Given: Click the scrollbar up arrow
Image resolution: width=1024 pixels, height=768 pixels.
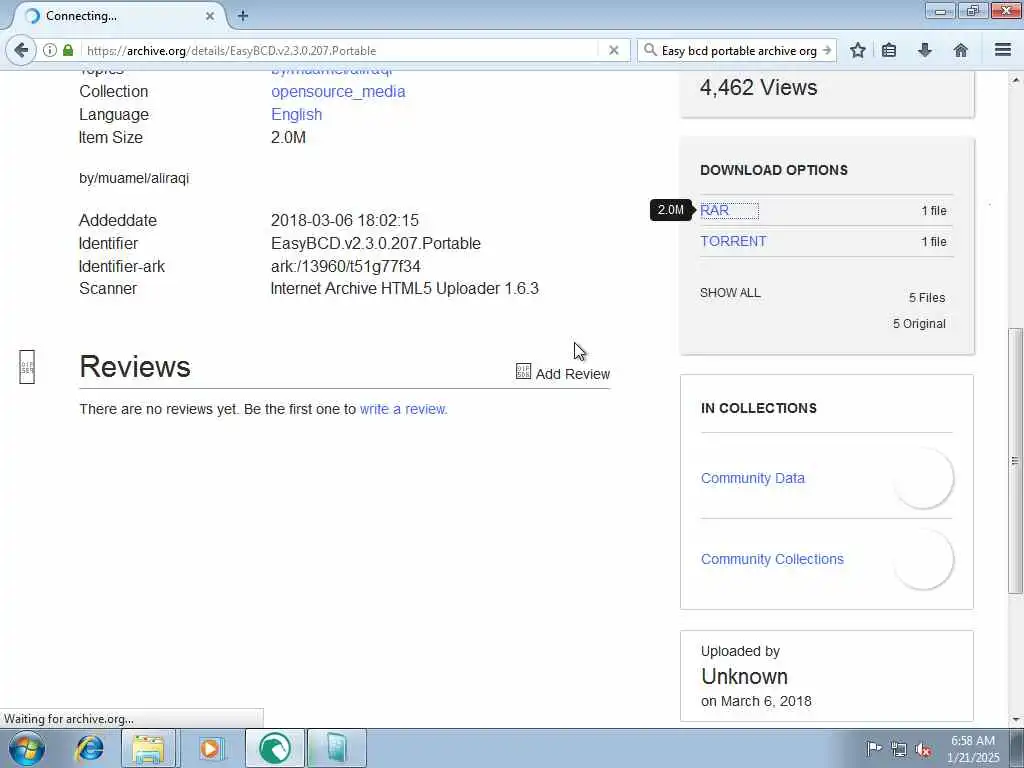Looking at the screenshot, I should pos(1015,80).
